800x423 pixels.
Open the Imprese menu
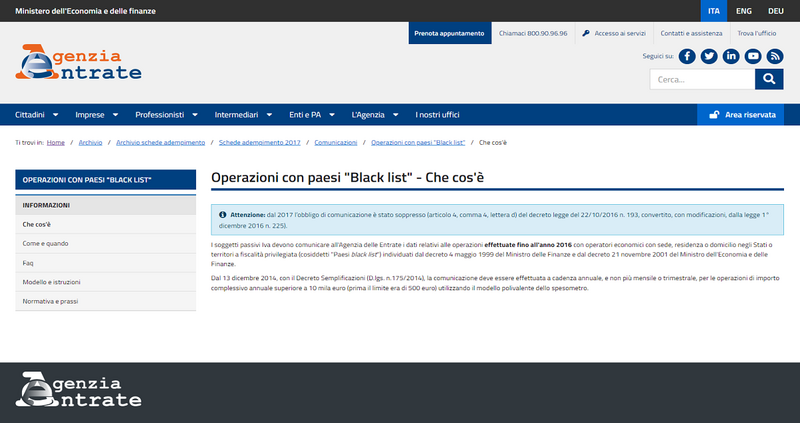click(90, 115)
